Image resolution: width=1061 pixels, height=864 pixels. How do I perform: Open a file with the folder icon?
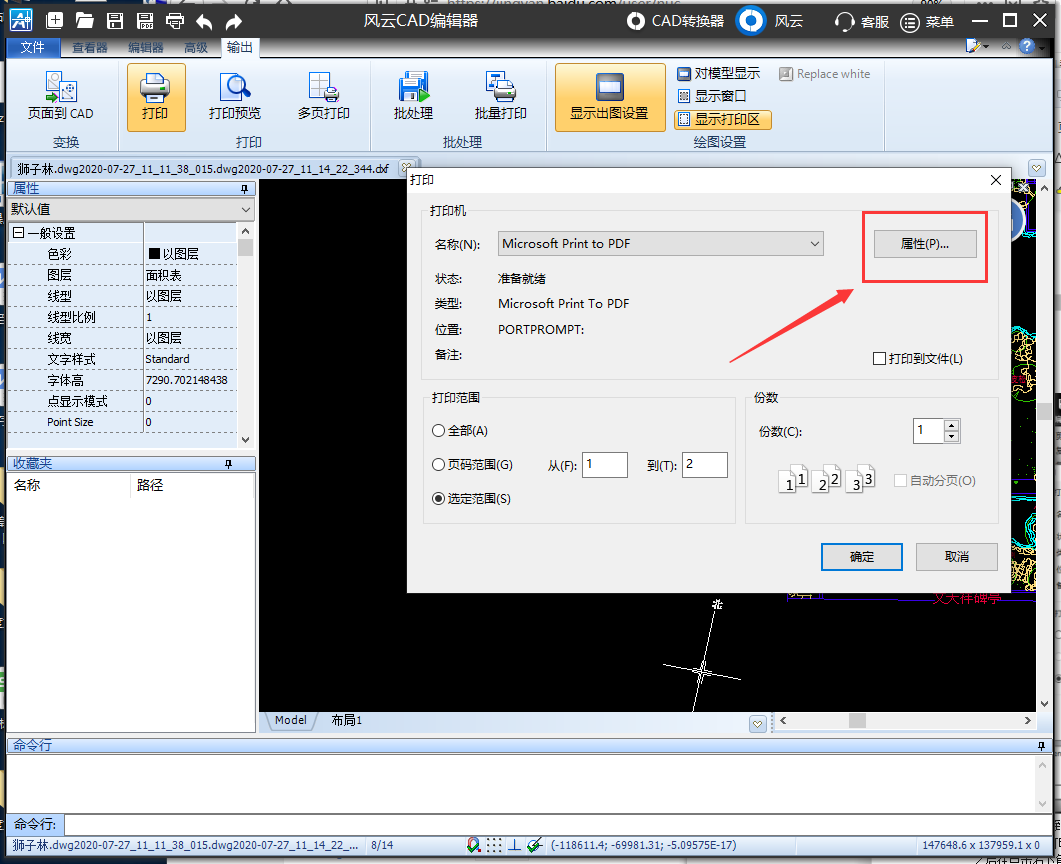85,20
